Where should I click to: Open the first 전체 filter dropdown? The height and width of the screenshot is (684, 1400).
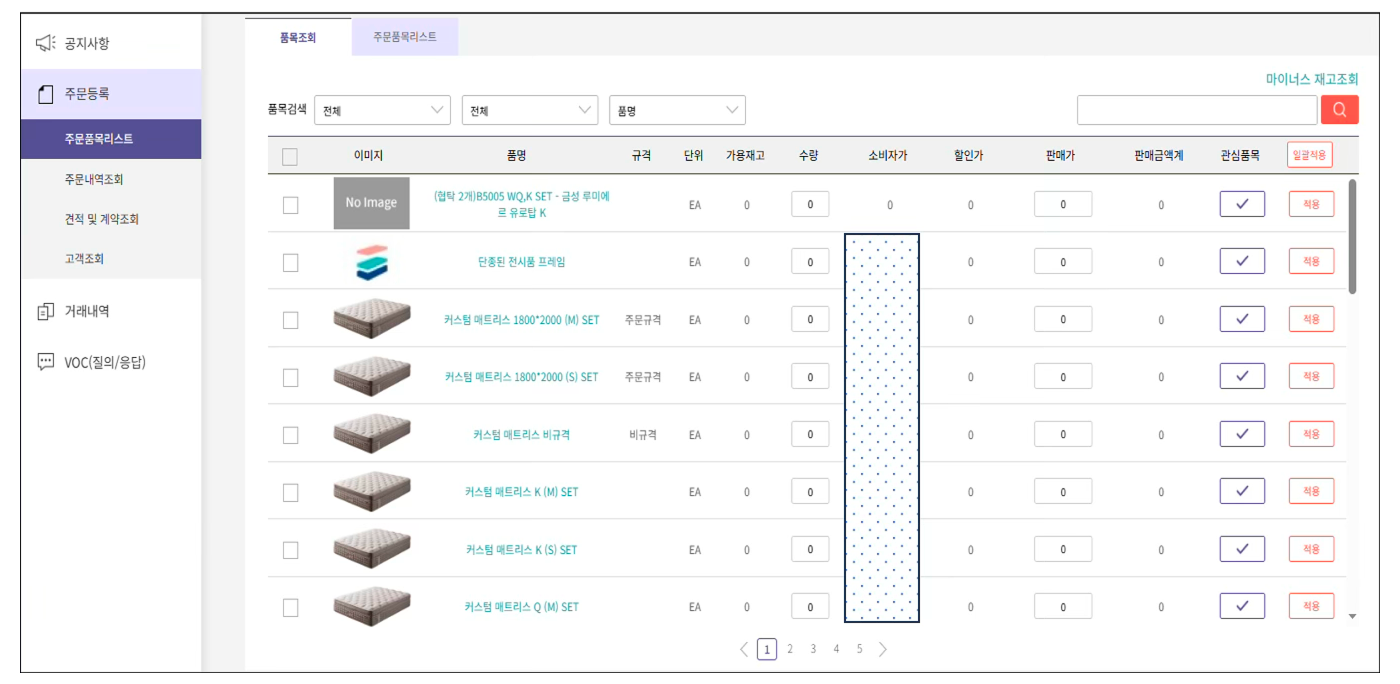[383, 109]
